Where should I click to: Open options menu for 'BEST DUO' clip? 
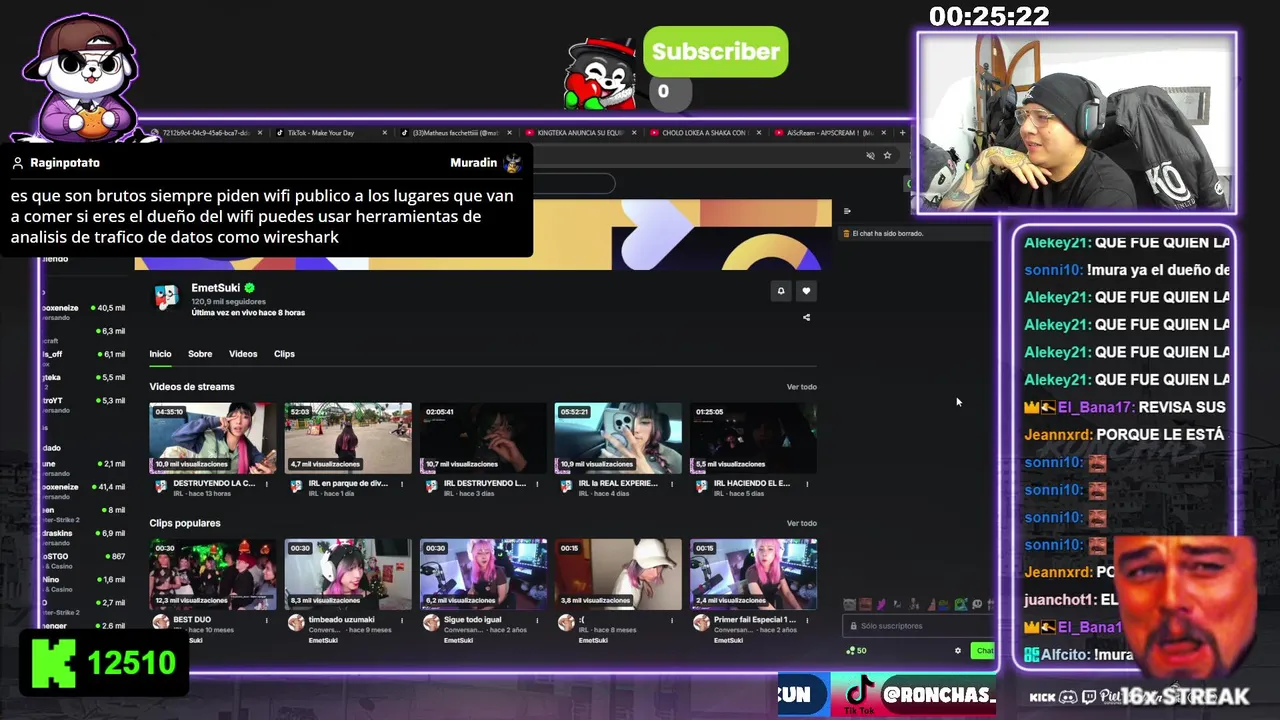[267, 620]
